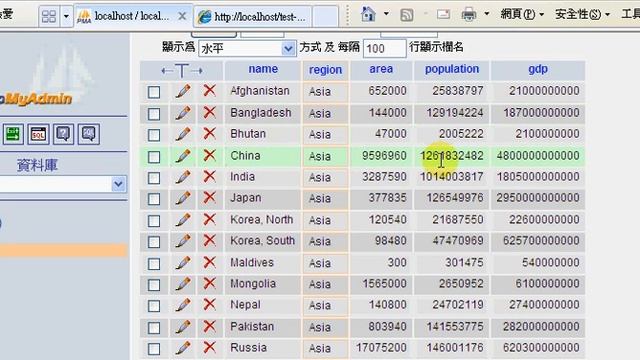Edit the Bhutan row with pencil icon
The height and width of the screenshot is (360, 640).
tap(183, 133)
